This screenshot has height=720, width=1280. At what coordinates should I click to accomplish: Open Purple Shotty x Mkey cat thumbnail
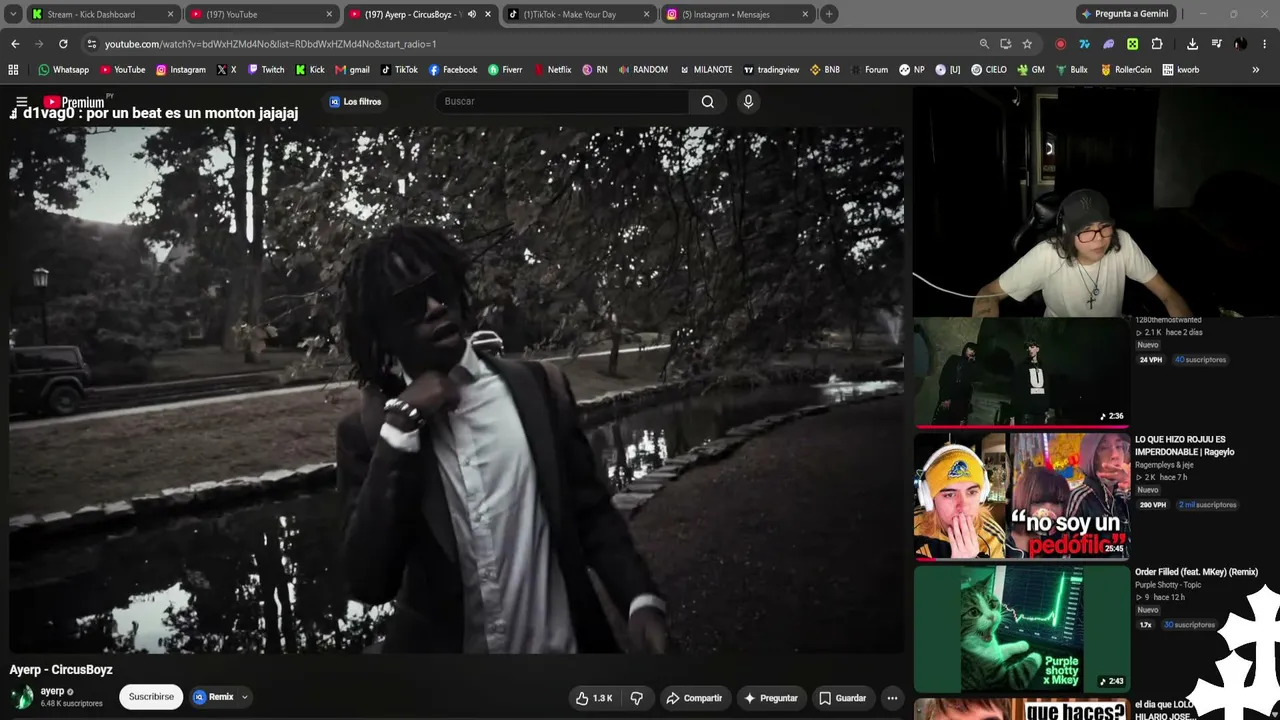tap(1021, 628)
